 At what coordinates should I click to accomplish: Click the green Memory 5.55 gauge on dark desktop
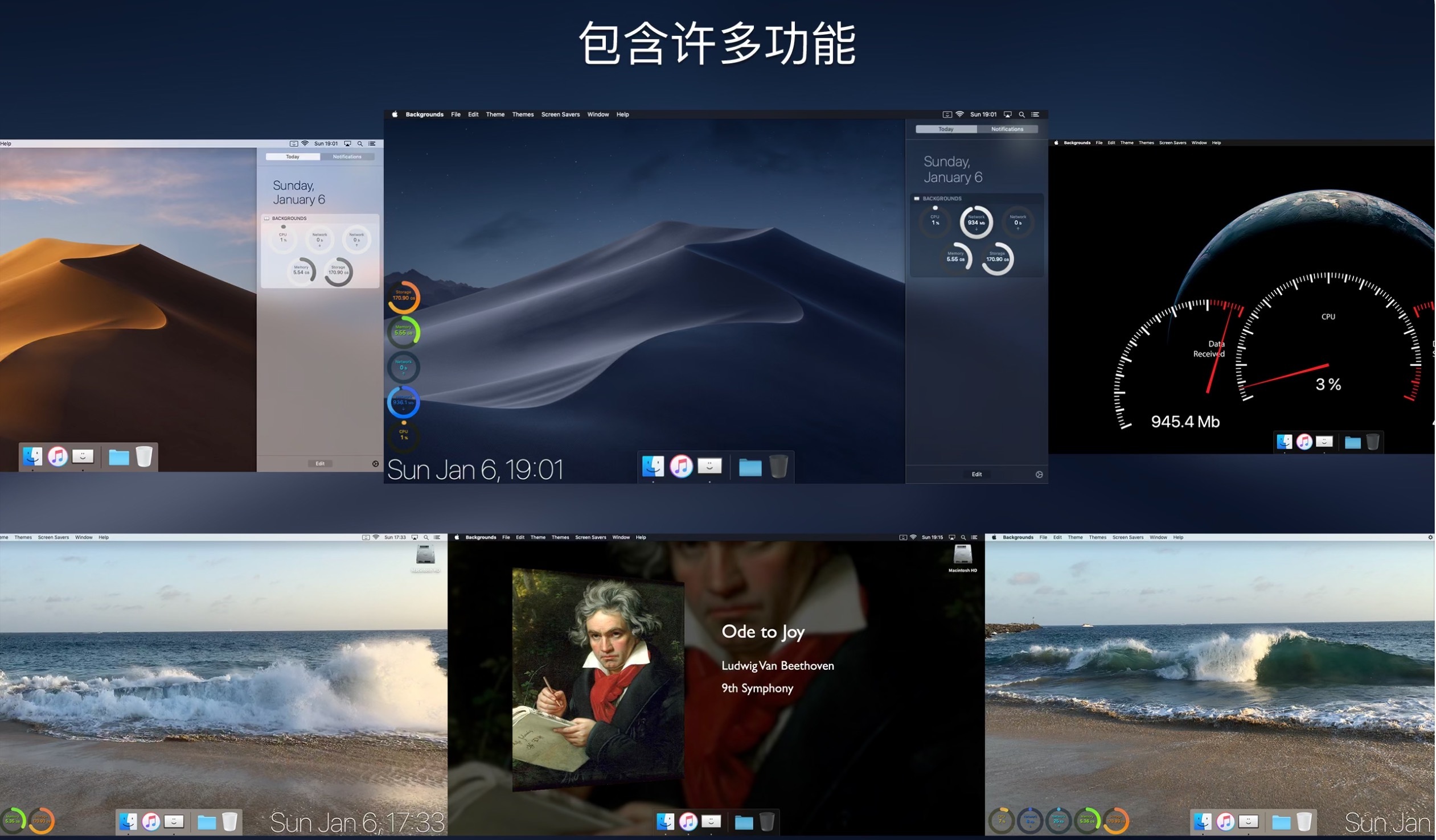click(x=404, y=331)
